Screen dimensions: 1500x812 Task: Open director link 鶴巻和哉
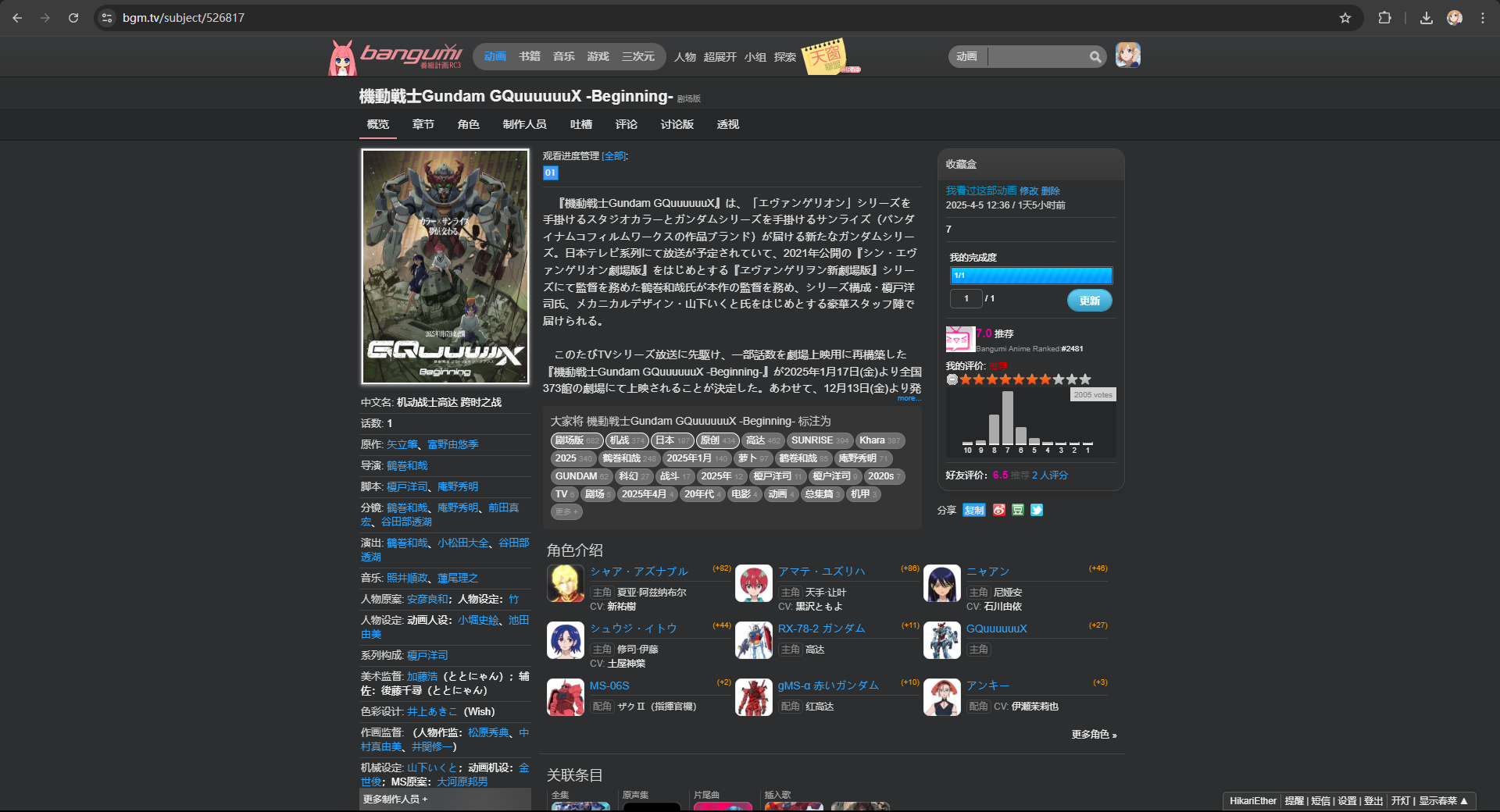[407, 465]
